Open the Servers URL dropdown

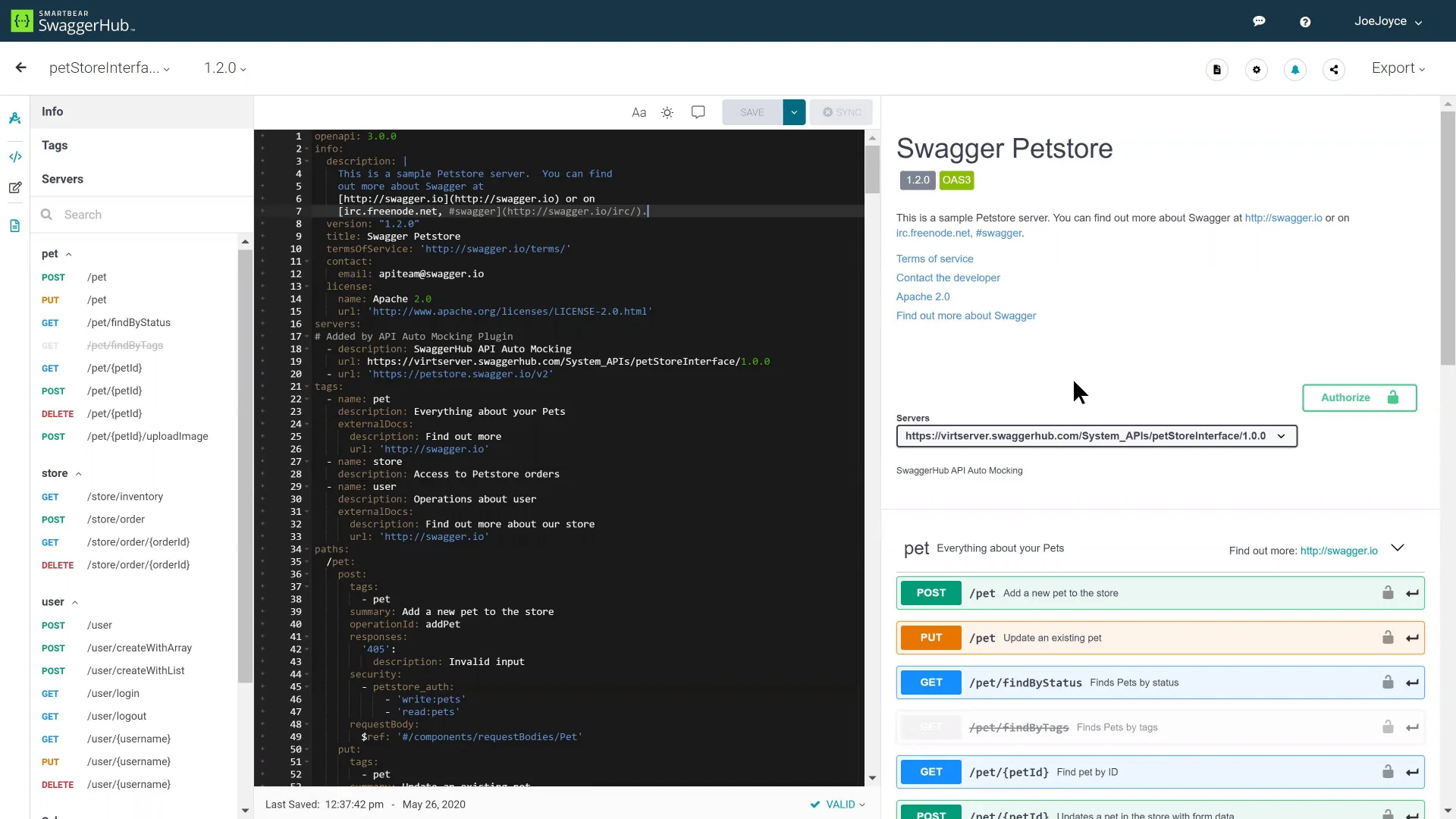pos(1097,436)
